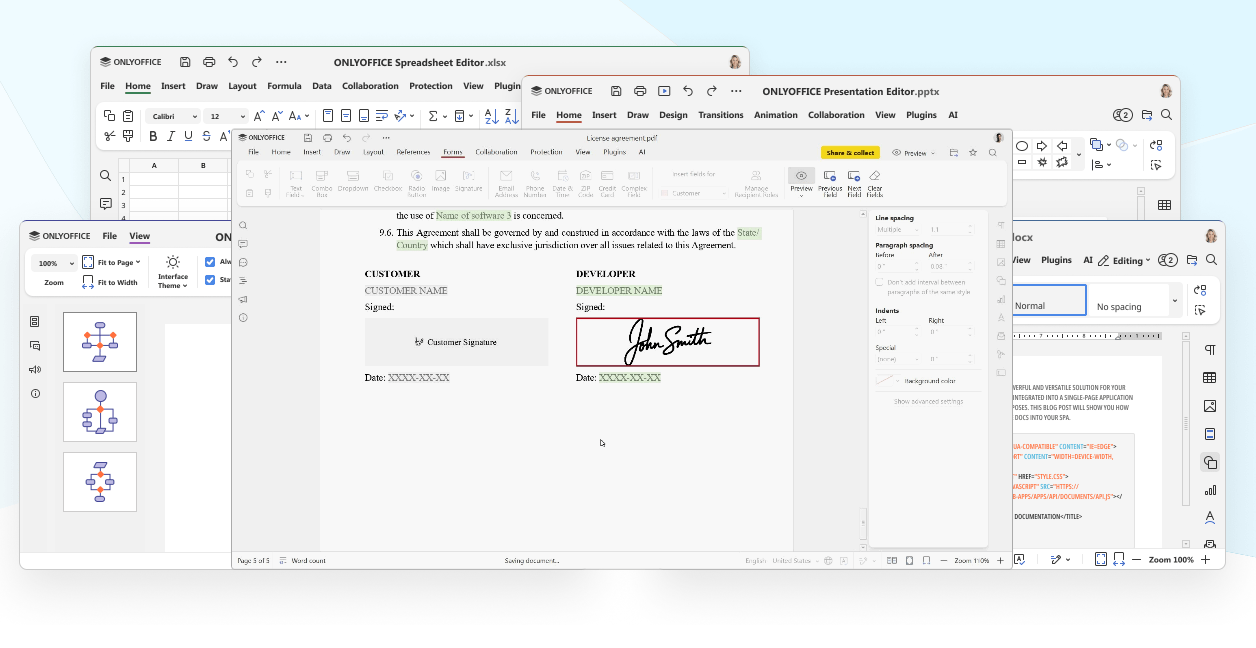The image size is (1256, 648).
Task: Click Share & collect button
Action: (850, 153)
